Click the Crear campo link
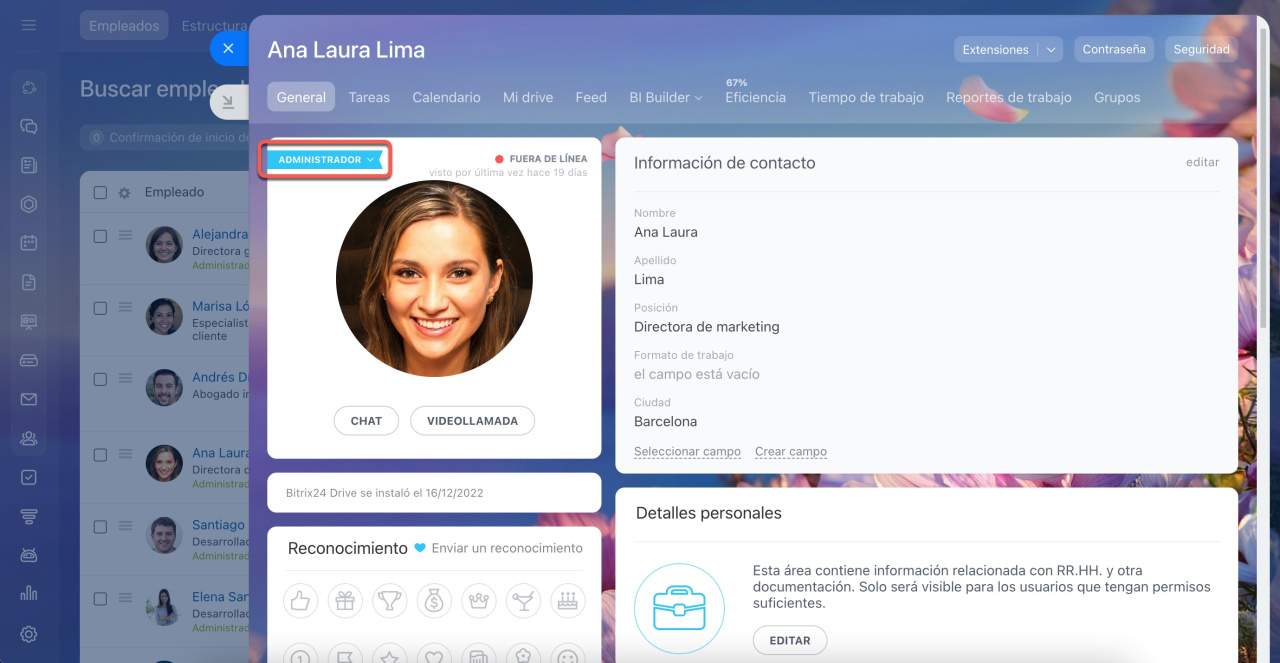This screenshot has height=663, width=1280. click(791, 452)
